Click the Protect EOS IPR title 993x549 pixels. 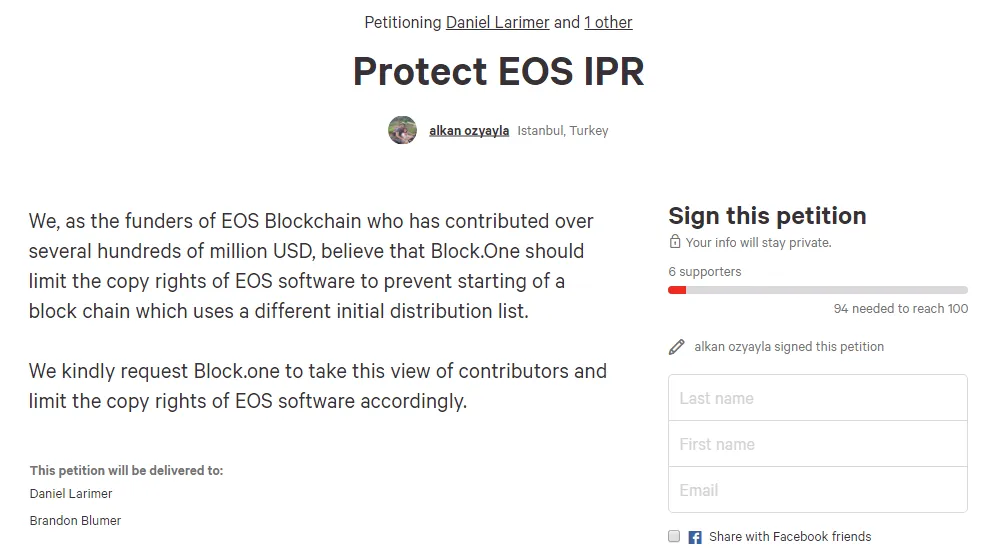coord(498,71)
